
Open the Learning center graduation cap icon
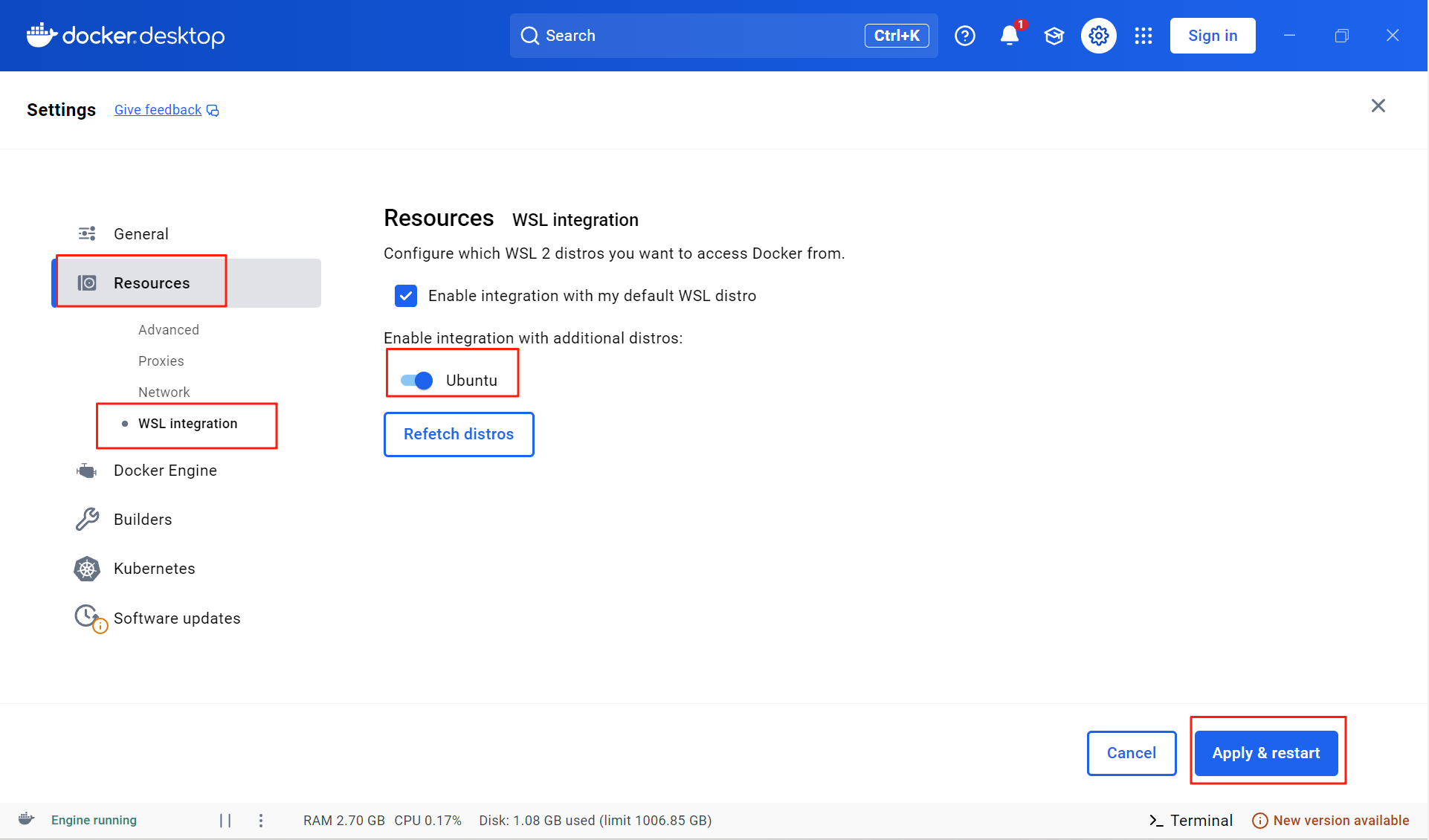tap(1054, 36)
